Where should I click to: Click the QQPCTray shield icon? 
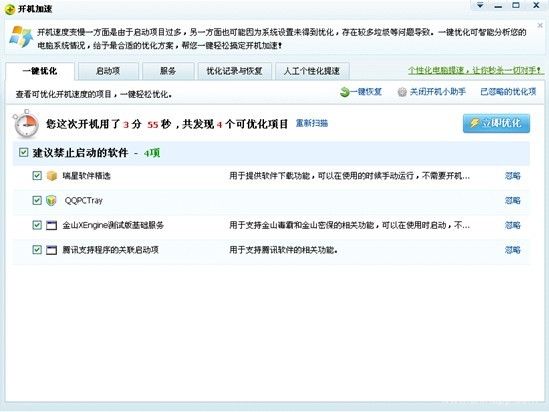point(51,201)
